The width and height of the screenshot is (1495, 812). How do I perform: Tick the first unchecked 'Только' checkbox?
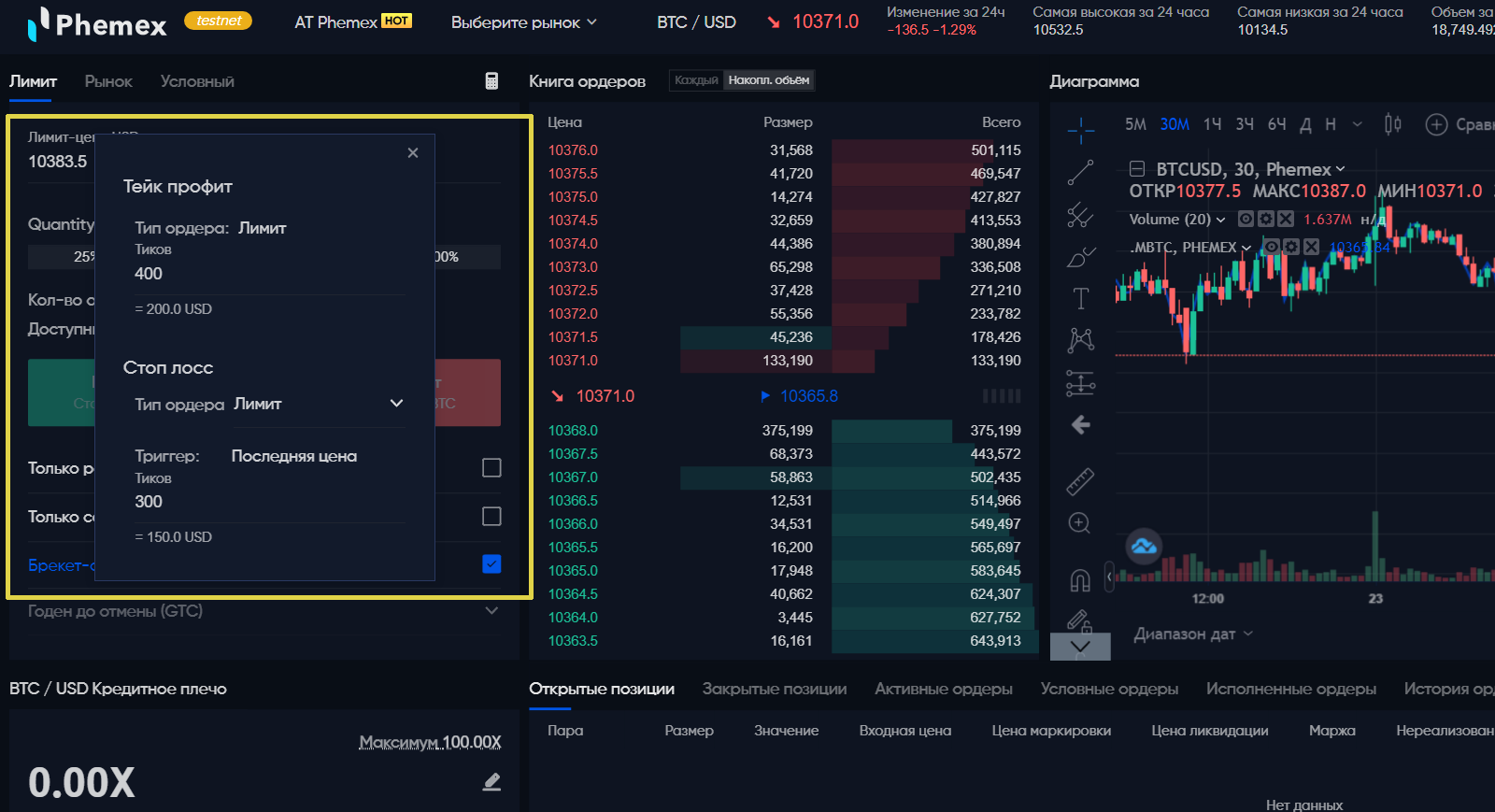tap(491, 468)
